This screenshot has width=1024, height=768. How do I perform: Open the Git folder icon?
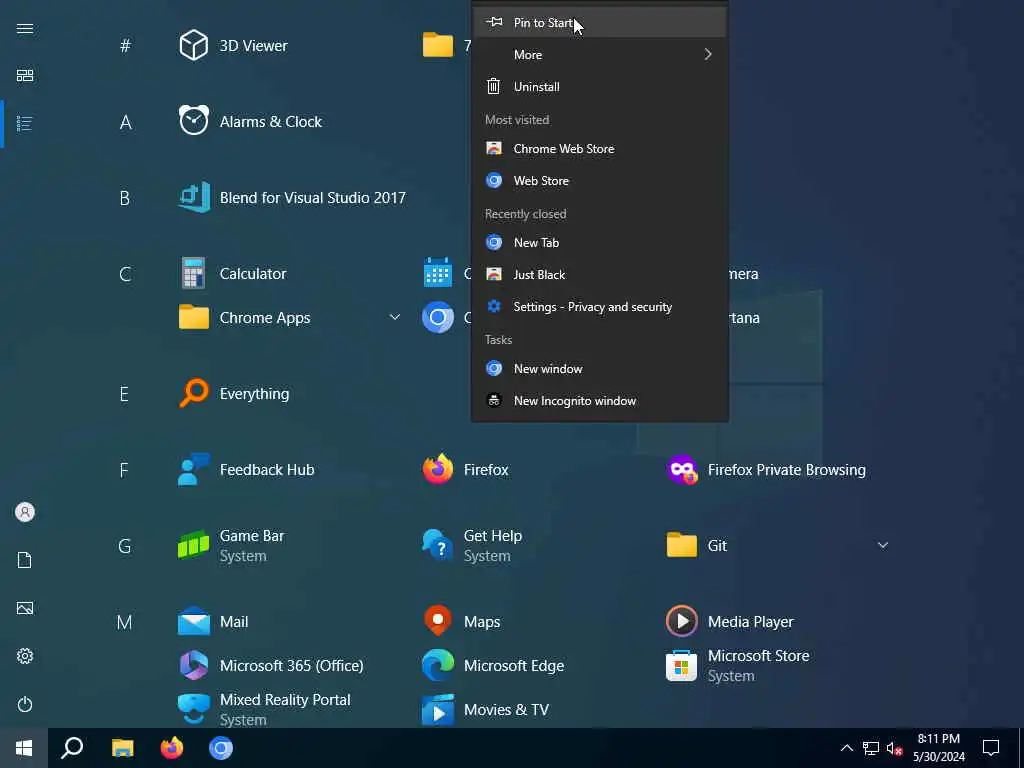682,545
